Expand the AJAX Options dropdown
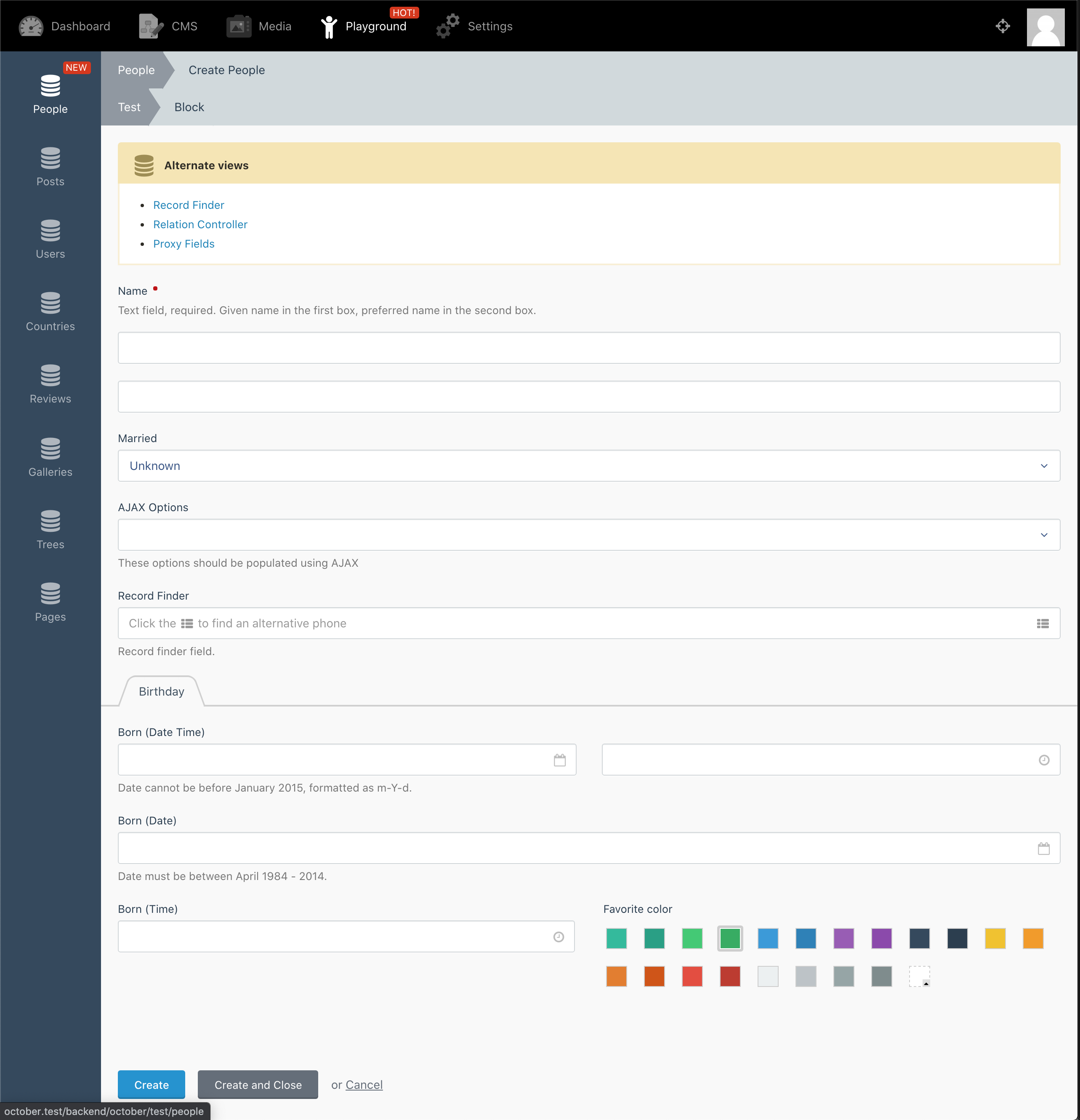 tap(588, 535)
